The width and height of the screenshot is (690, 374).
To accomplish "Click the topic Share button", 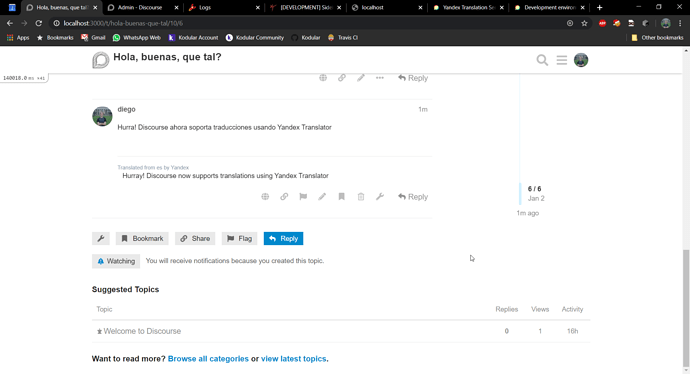I will point(195,238).
